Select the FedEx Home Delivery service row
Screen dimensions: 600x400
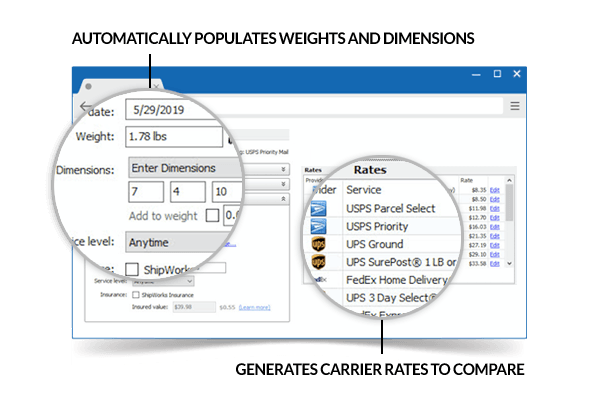click(x=396, y=280)
